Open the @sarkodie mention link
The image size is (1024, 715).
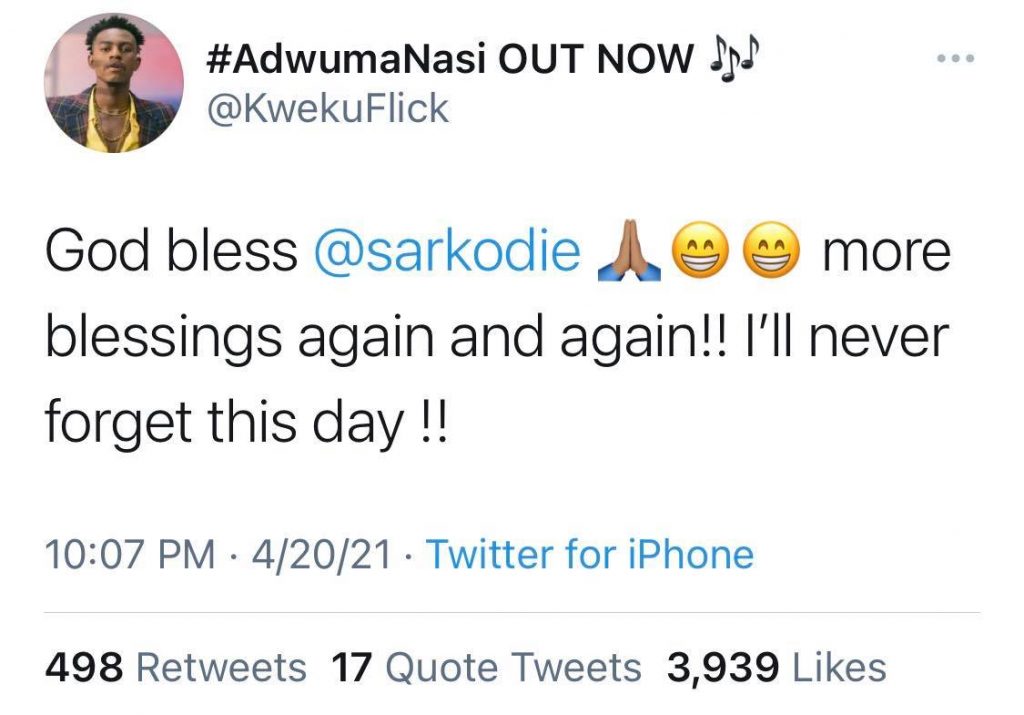(446, 251)
